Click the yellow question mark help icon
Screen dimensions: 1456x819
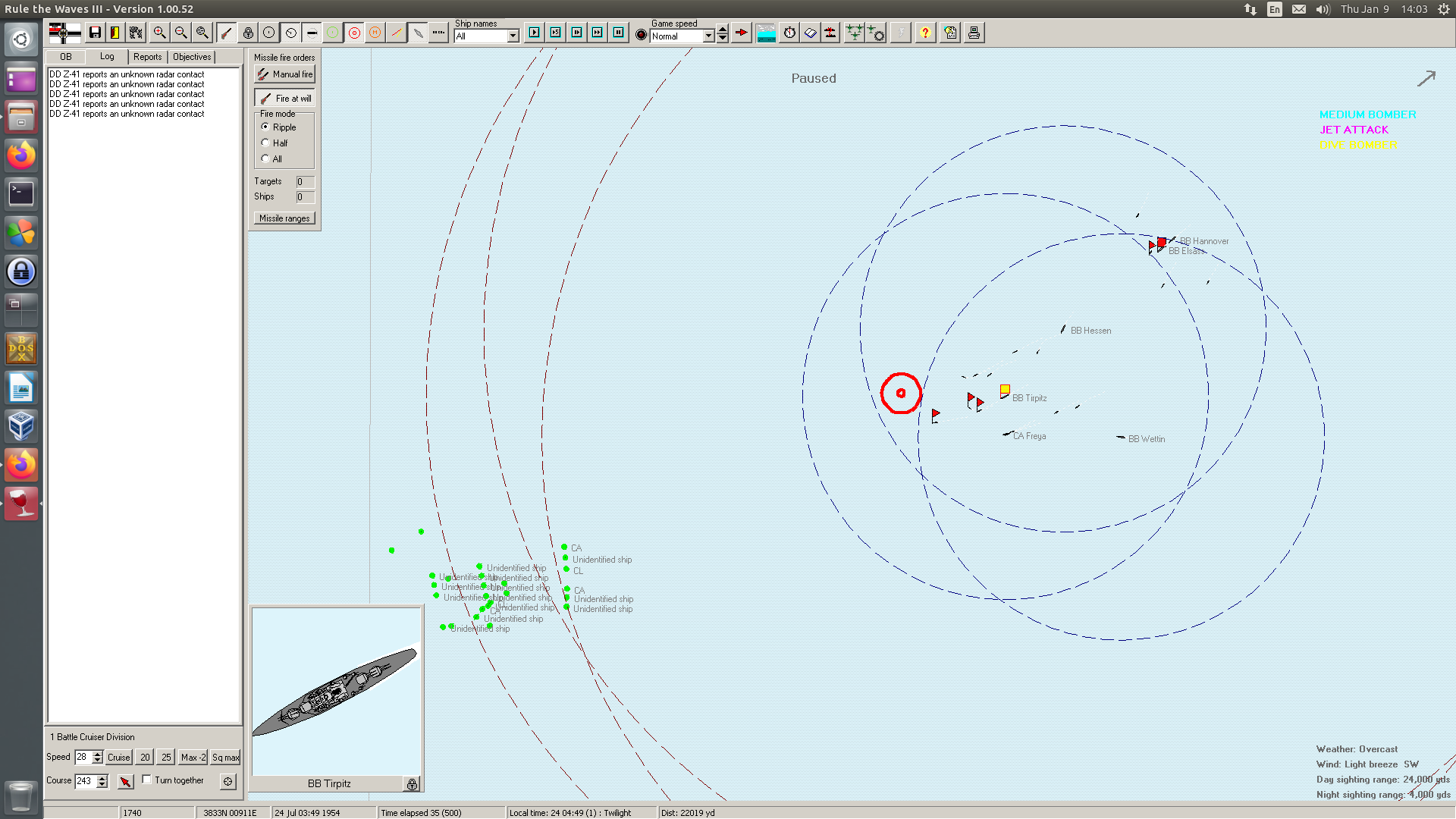click(925, 33)
